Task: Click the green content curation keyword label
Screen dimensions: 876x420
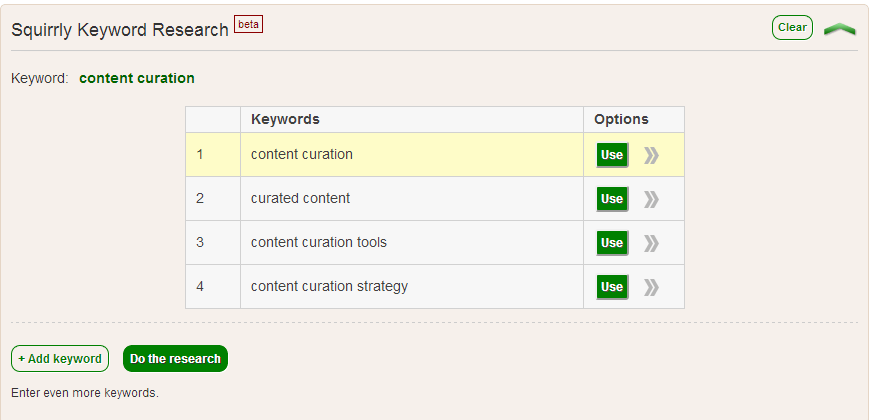Action: [137, 78]
